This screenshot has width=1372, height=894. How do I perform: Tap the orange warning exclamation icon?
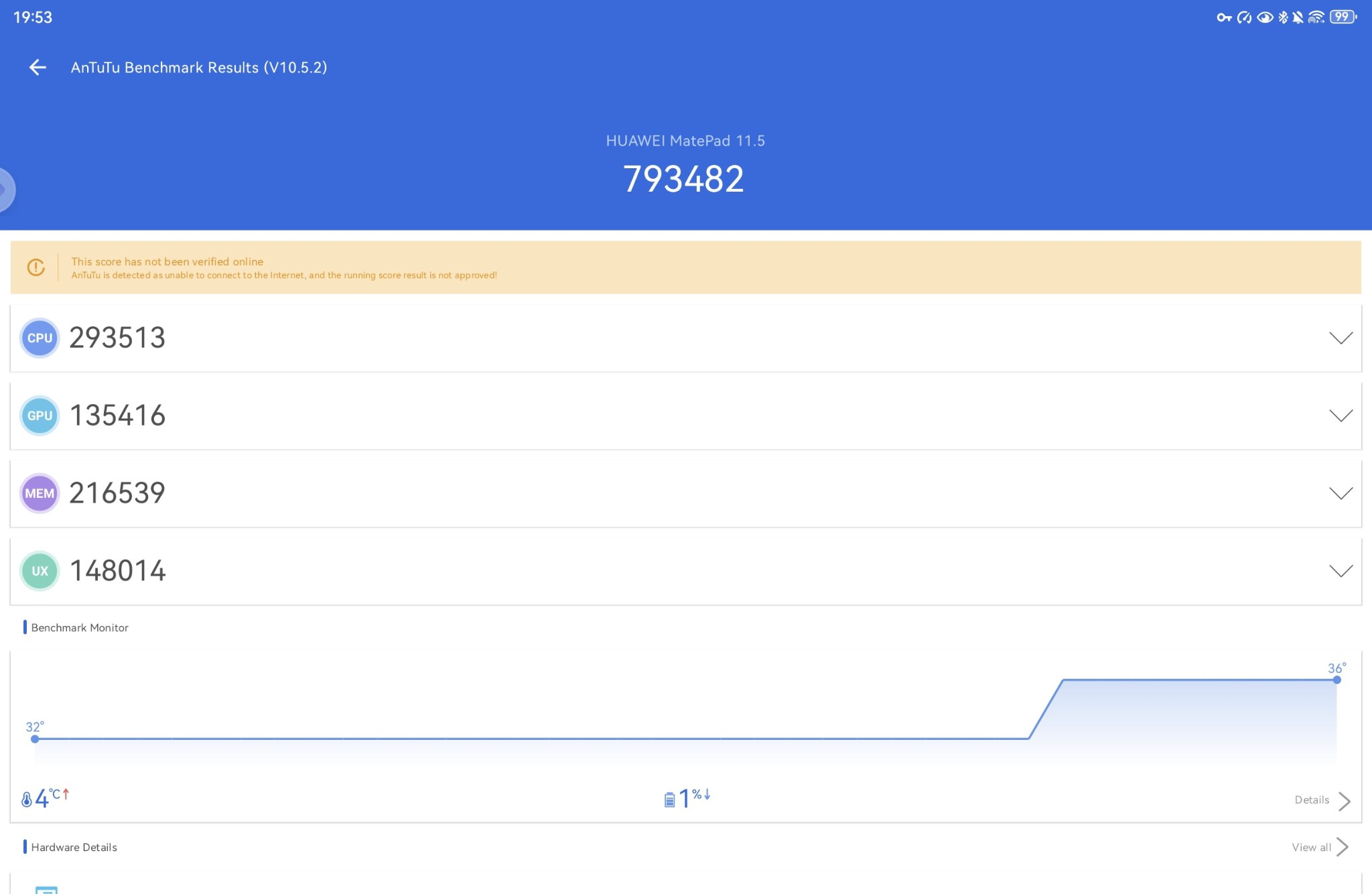36,267
